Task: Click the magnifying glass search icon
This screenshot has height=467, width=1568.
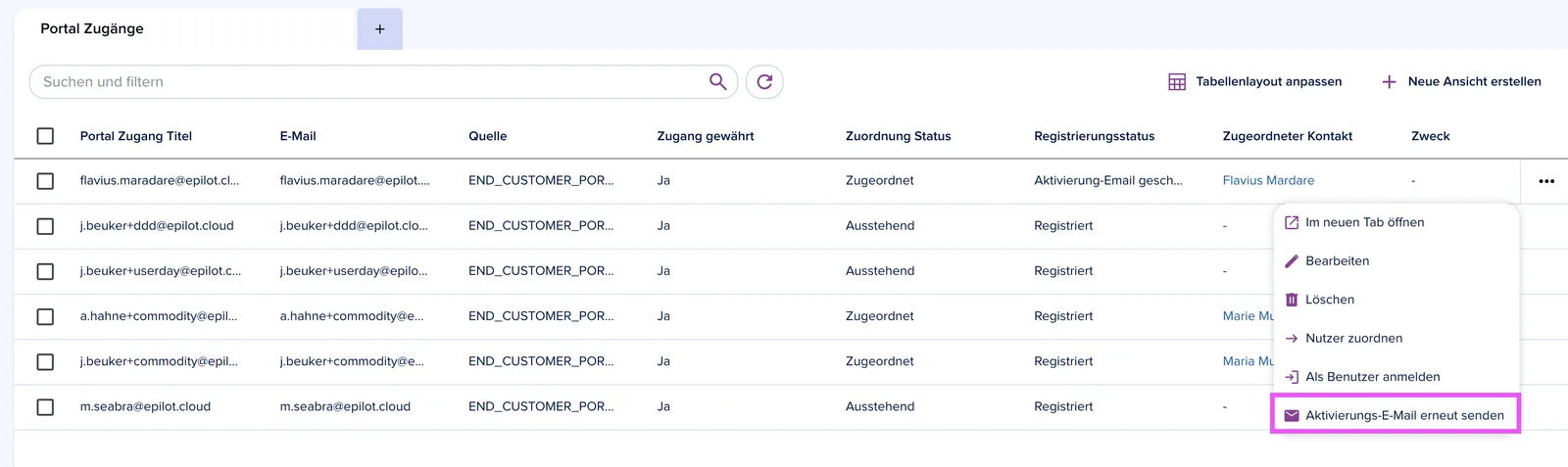Action: point(717,81)
